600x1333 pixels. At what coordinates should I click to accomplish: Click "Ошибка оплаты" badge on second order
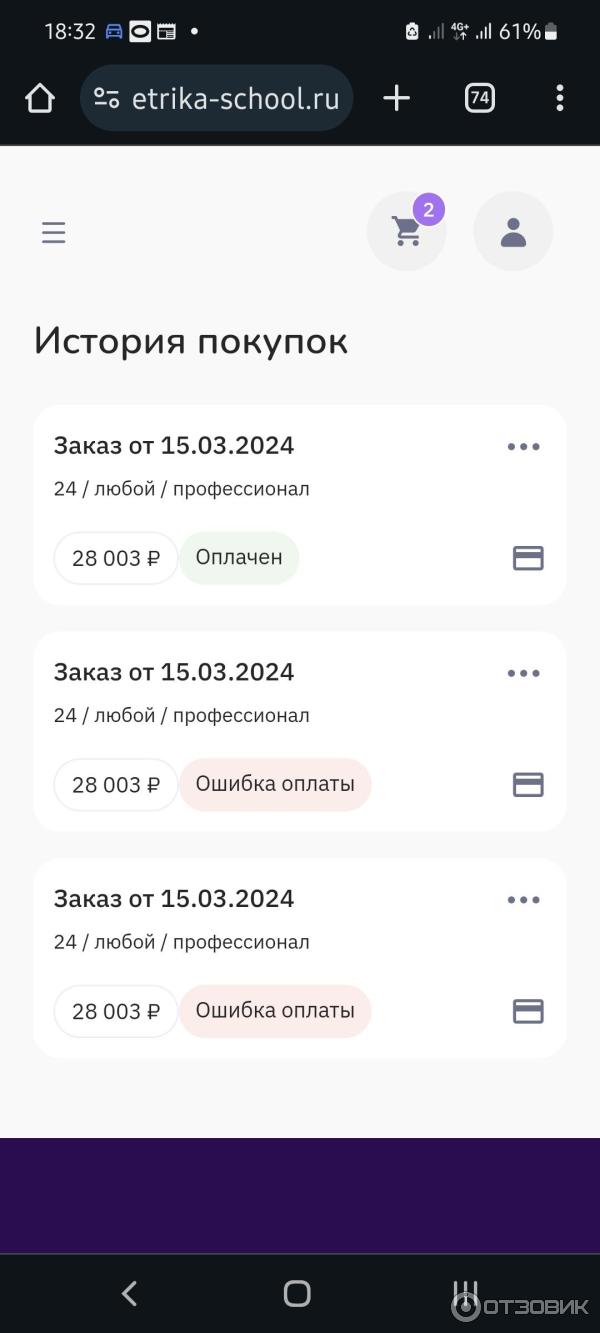pos(275,785)
